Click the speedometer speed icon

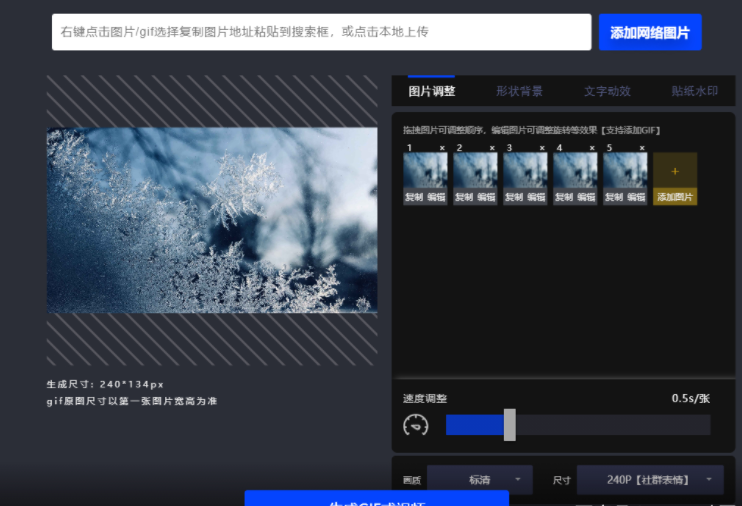click(x=416, y=425)
